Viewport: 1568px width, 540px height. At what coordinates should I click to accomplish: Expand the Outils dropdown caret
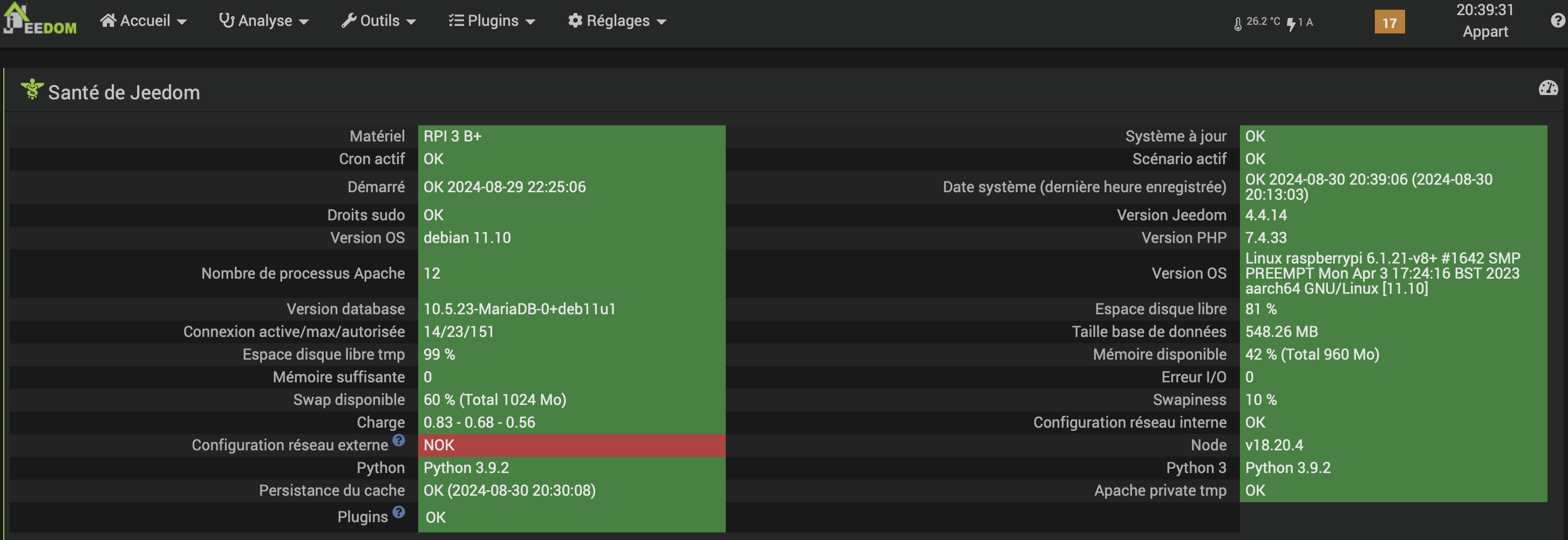pyautogui.click(x=411, y=22)
